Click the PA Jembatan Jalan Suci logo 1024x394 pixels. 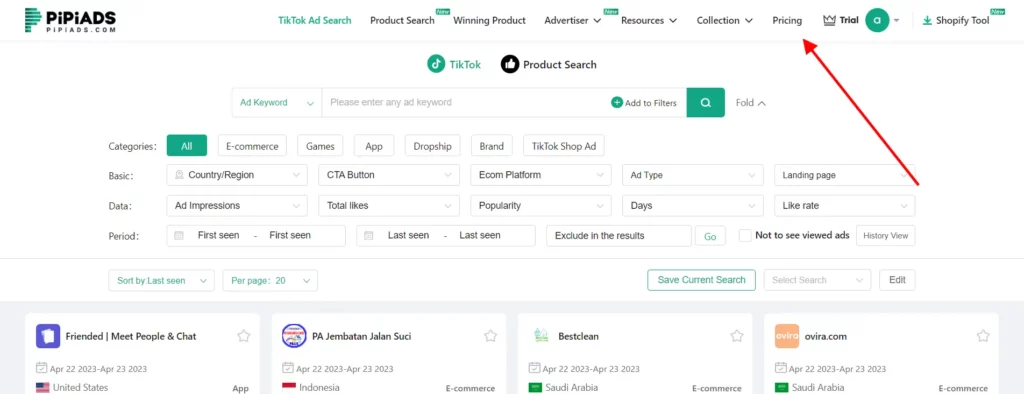click(294, 336)
